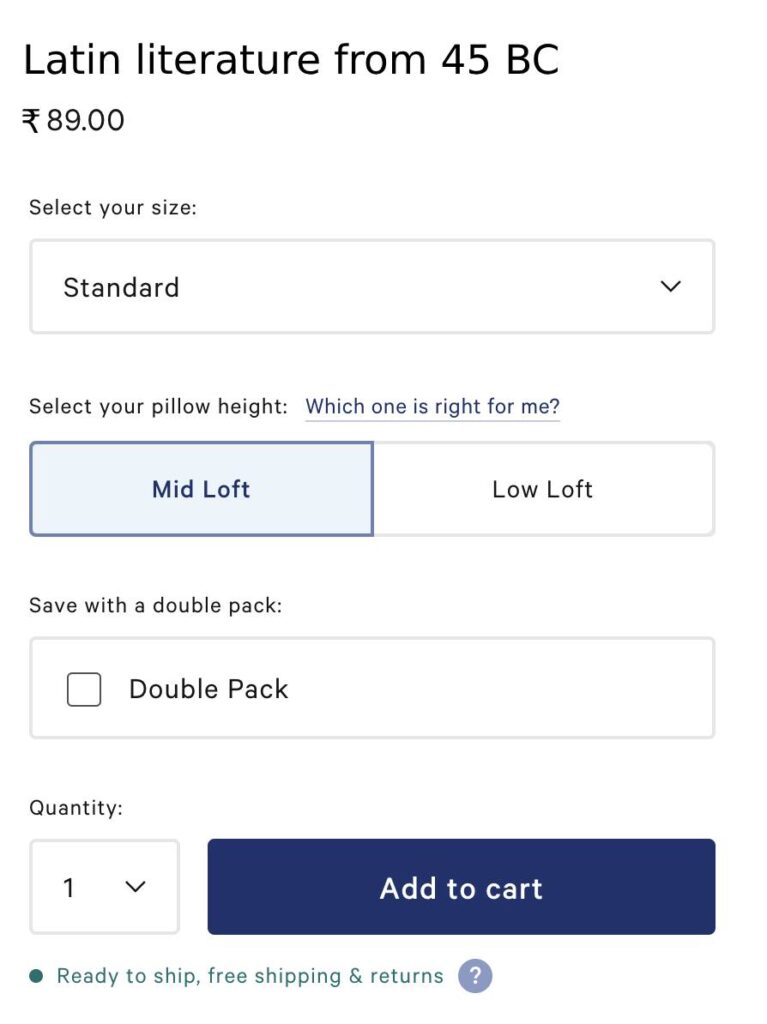Click the Ready to ship shipping message
The width and height of the screenshot is (767, 1024).
[x=250, y=976]
